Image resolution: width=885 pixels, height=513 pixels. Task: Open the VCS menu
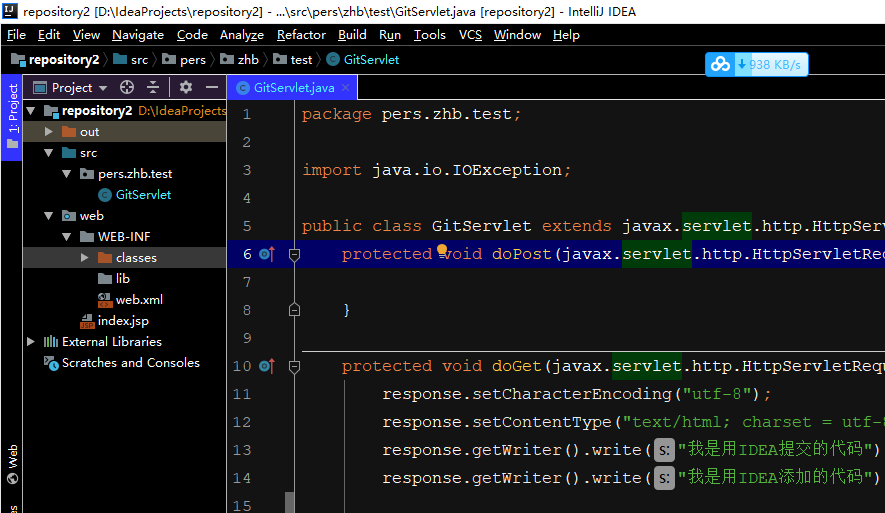(x=470, y=35)
